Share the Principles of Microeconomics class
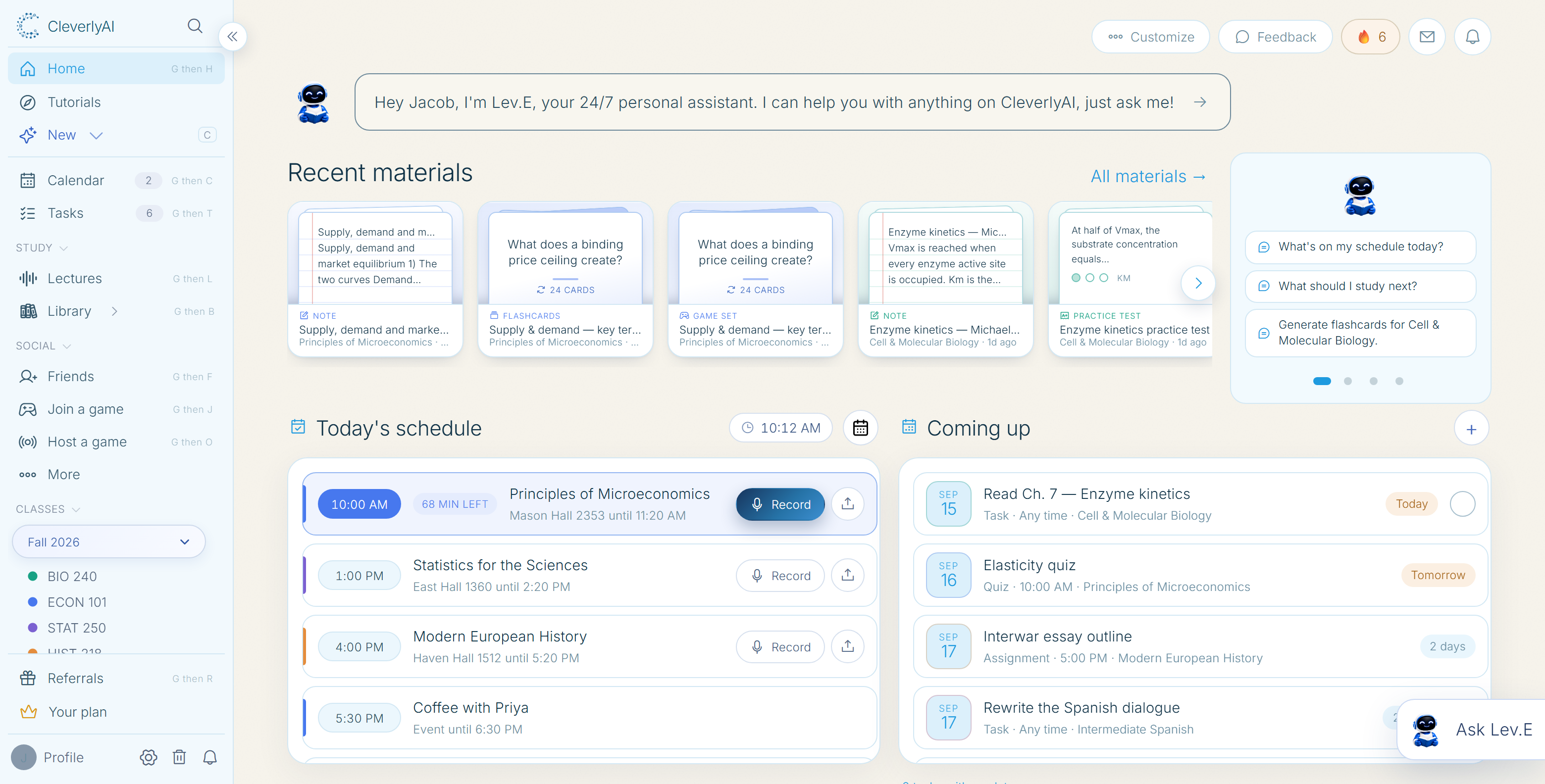 point(847,503)
